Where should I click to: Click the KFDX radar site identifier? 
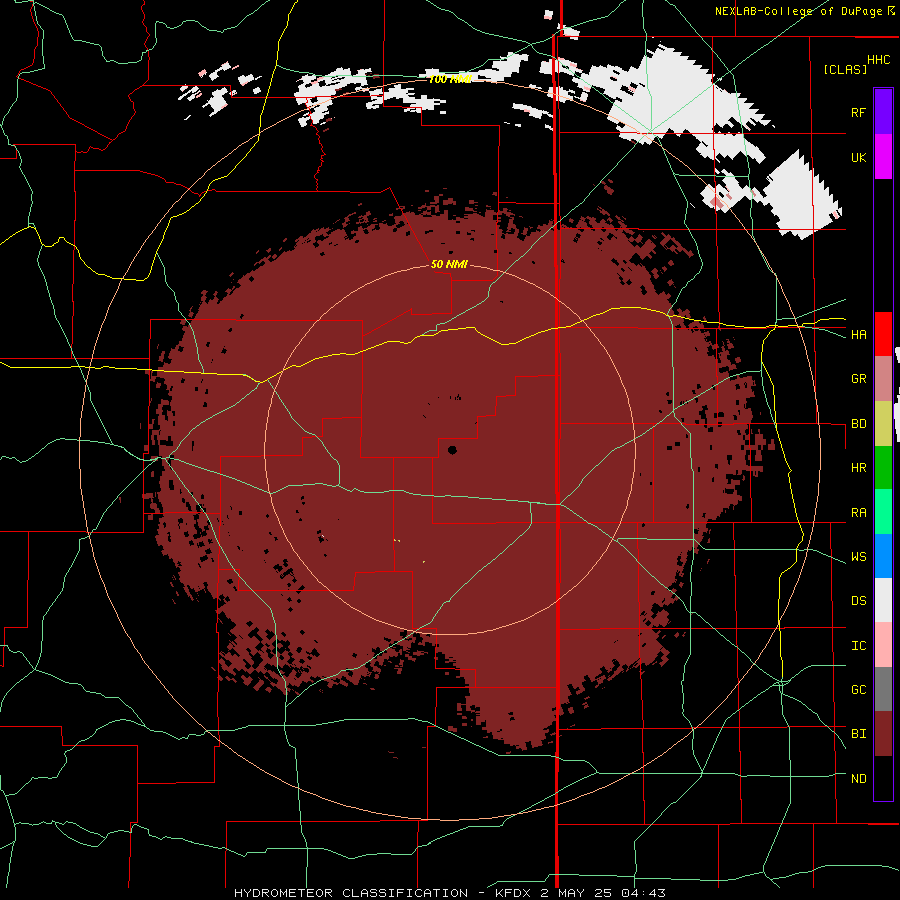click(514, 893)
